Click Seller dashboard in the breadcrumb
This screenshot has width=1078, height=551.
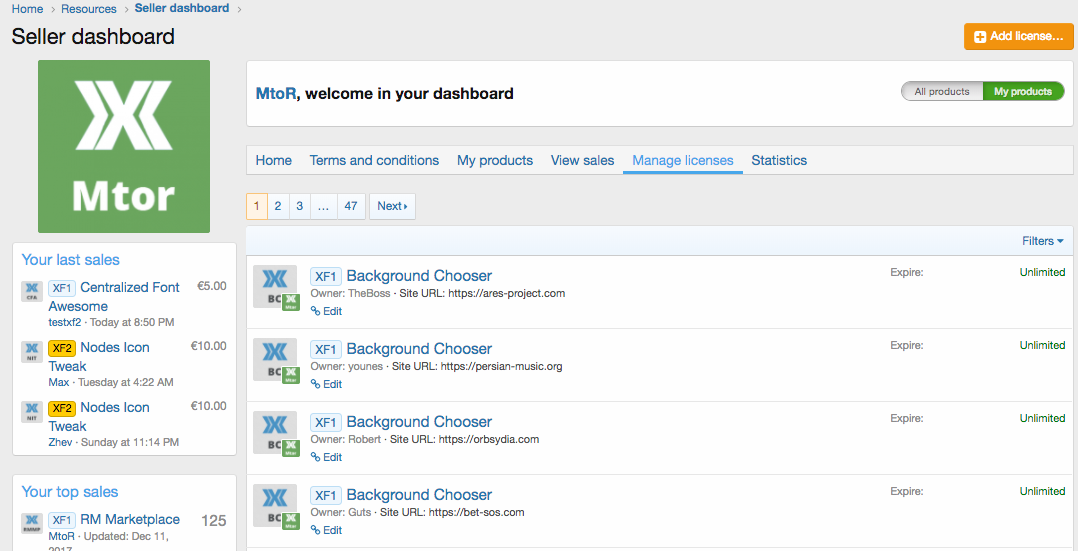[x=182, y=8]
